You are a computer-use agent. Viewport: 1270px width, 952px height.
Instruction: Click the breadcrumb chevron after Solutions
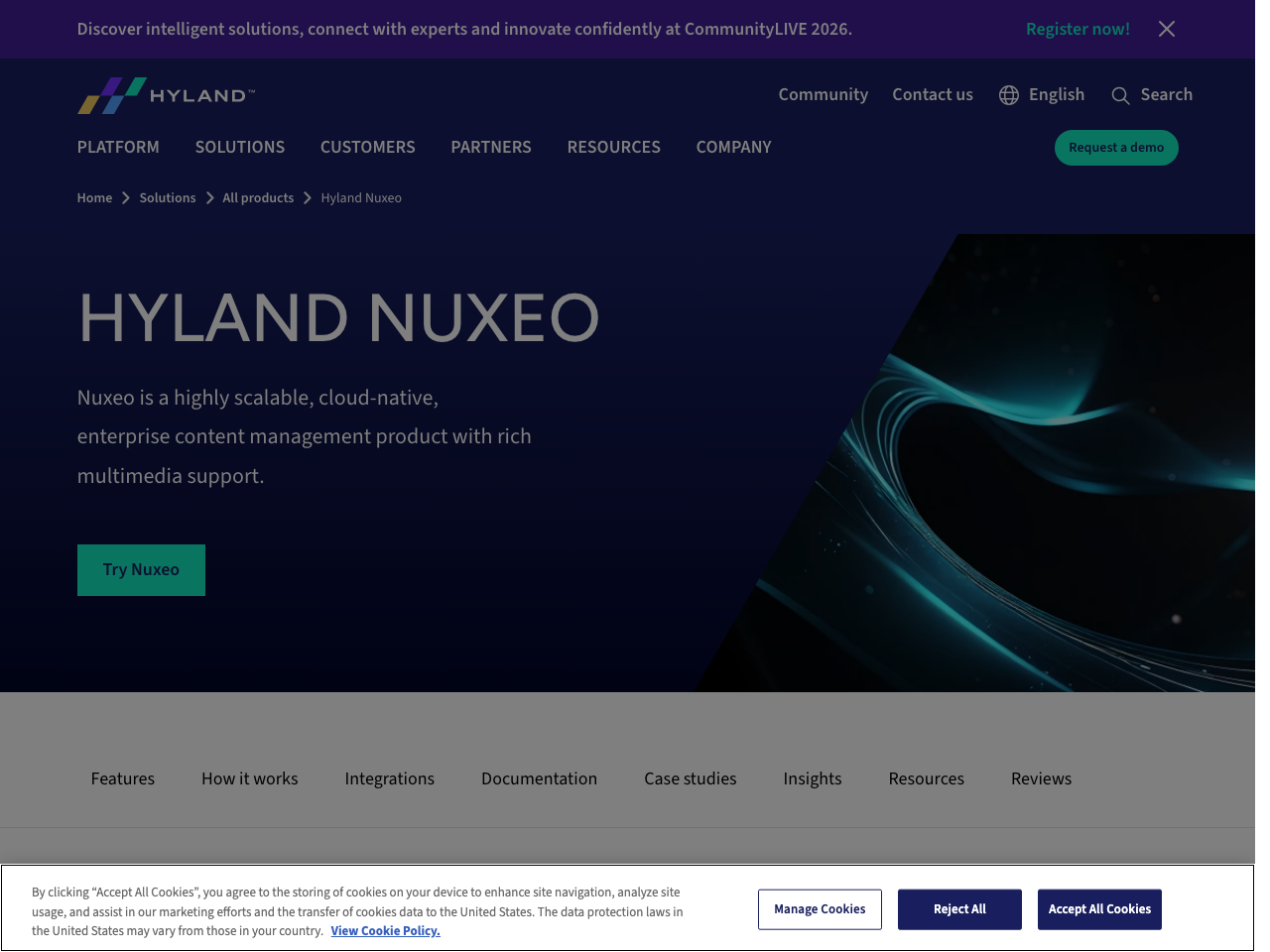pyautogui.click(x=209, y=197)
